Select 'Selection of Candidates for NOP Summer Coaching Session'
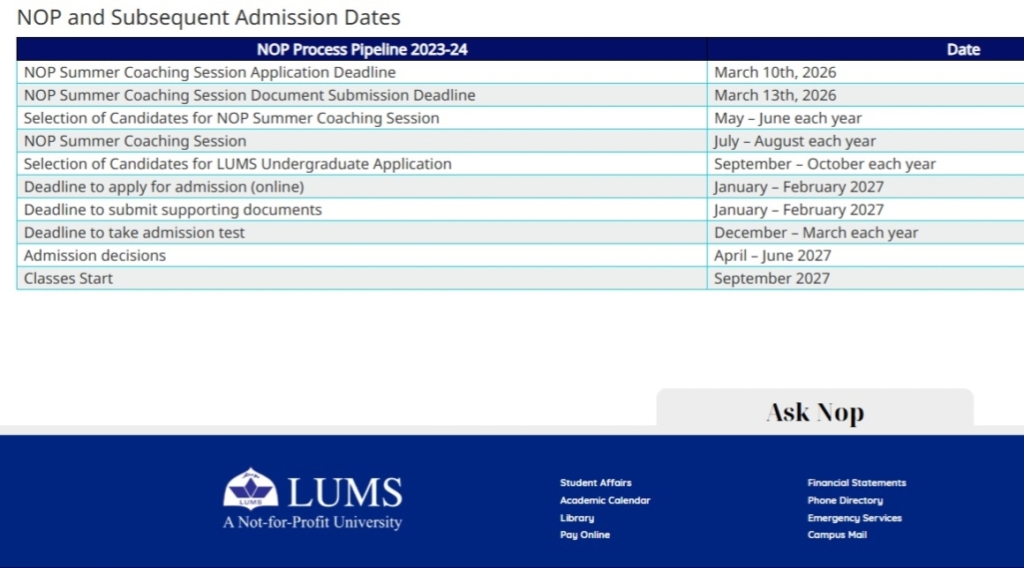Screen dimensions: 1024x568 coord(231,118)
